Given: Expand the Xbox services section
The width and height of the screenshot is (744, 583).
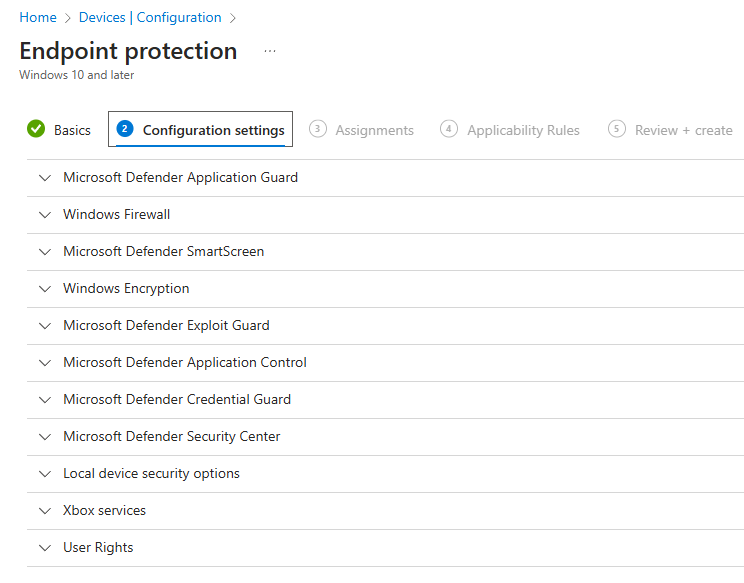Looking at the screenshot, I should tap(44, 511).
